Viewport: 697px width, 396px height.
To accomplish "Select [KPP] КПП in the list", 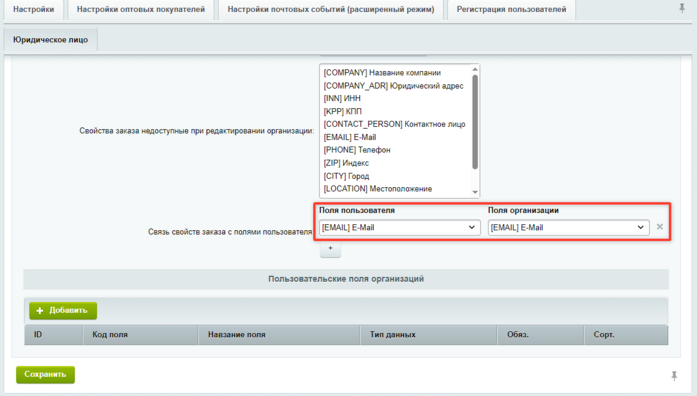I will tap(395, 112).
